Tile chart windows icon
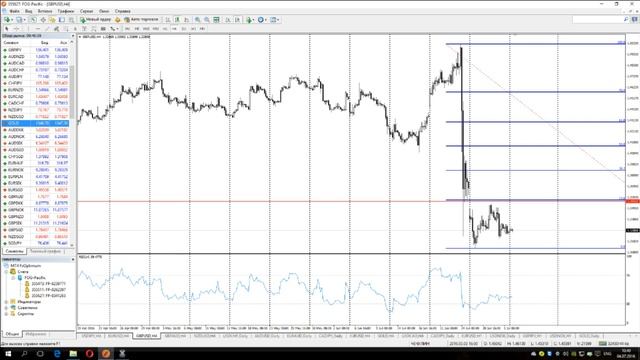The image size is (640, 360). (x=216, y=20)
